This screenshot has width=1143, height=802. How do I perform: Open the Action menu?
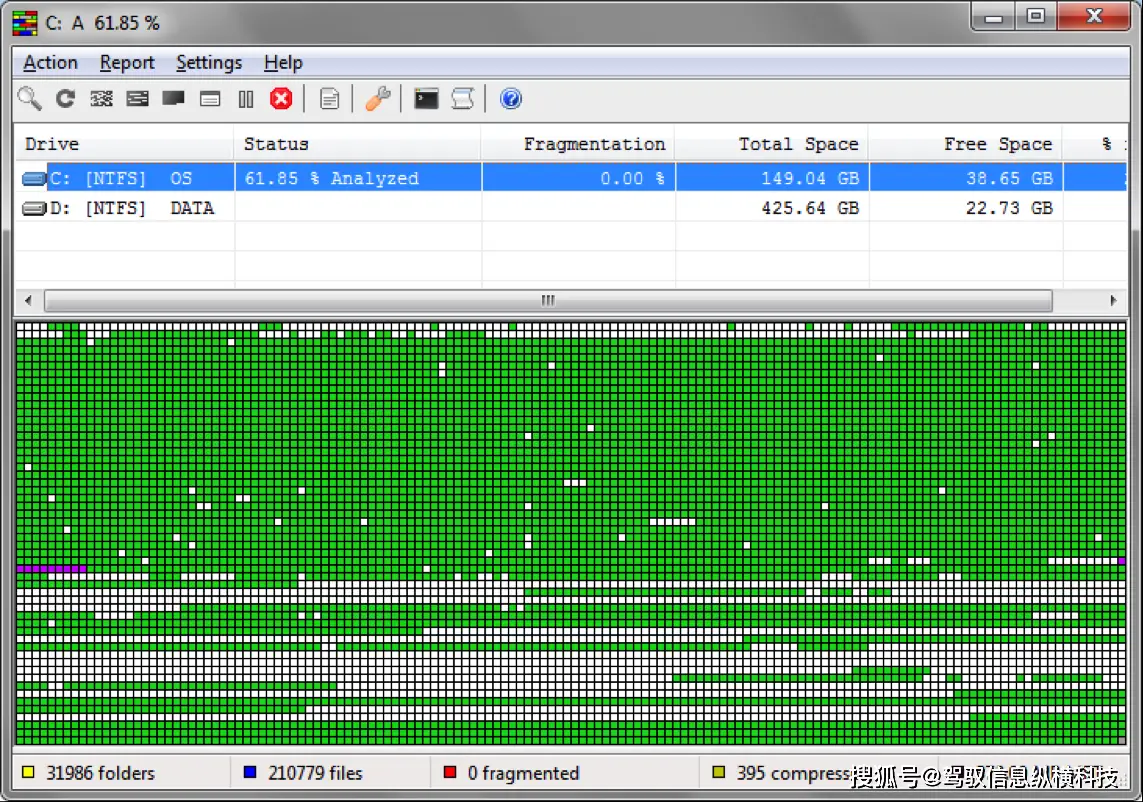point(50,63)
